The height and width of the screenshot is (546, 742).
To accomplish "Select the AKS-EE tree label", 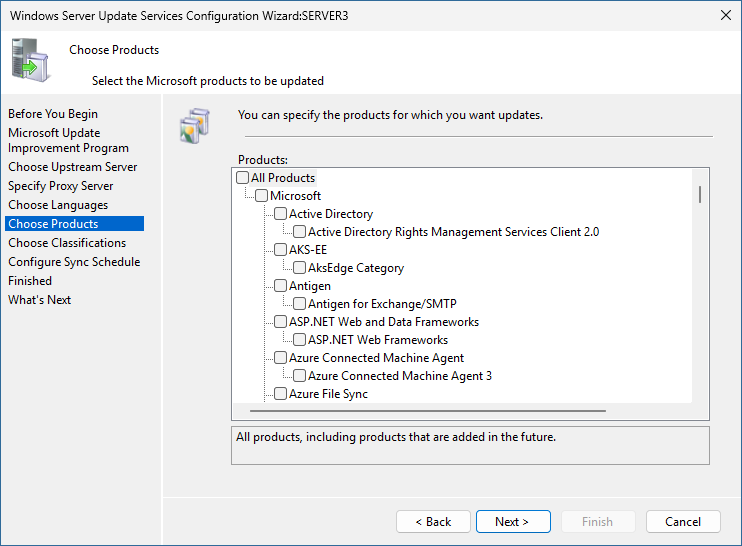I will click(x=308, y=250).
